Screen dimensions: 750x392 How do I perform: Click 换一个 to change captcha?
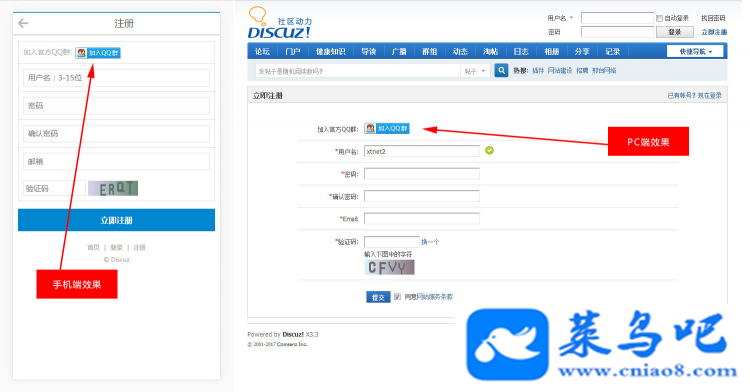(430, 242)
